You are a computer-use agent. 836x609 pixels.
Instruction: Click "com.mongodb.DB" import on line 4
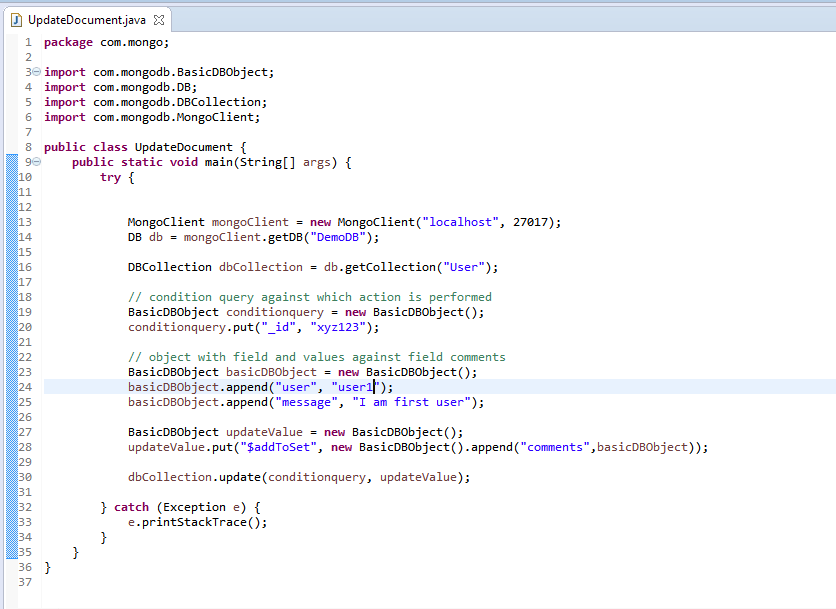point(142,87)
